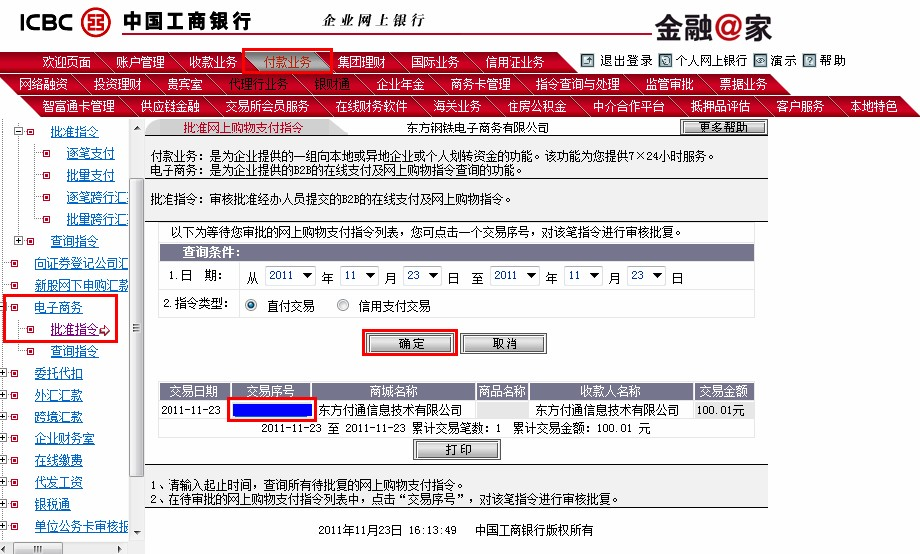Click the personal banking icon beside 个人网上银行
This screenshot has height=554, width=920.
click(x=665, y=60)
